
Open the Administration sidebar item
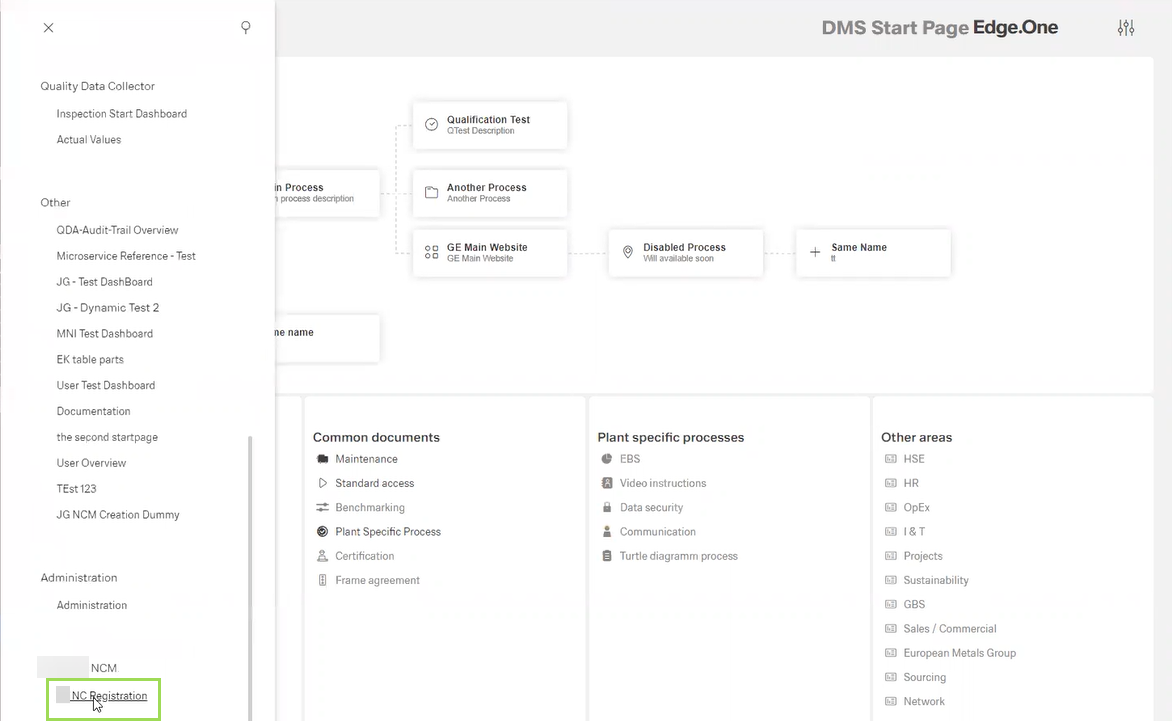tap(92, 605)
